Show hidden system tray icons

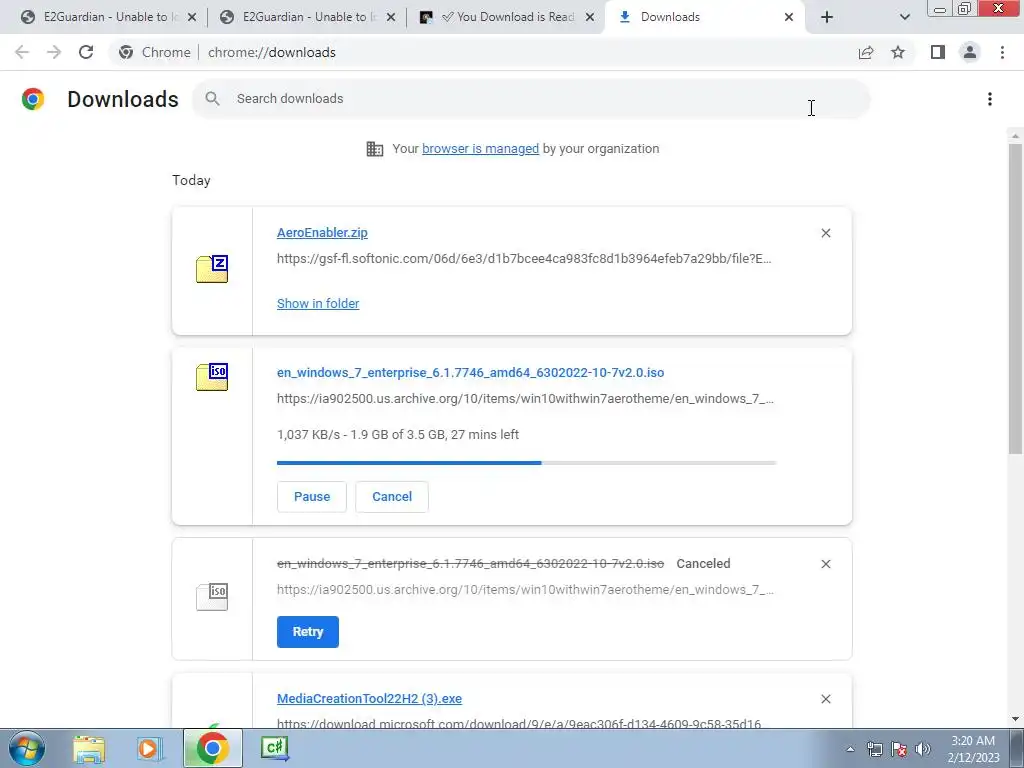click(x=850, y=750)
